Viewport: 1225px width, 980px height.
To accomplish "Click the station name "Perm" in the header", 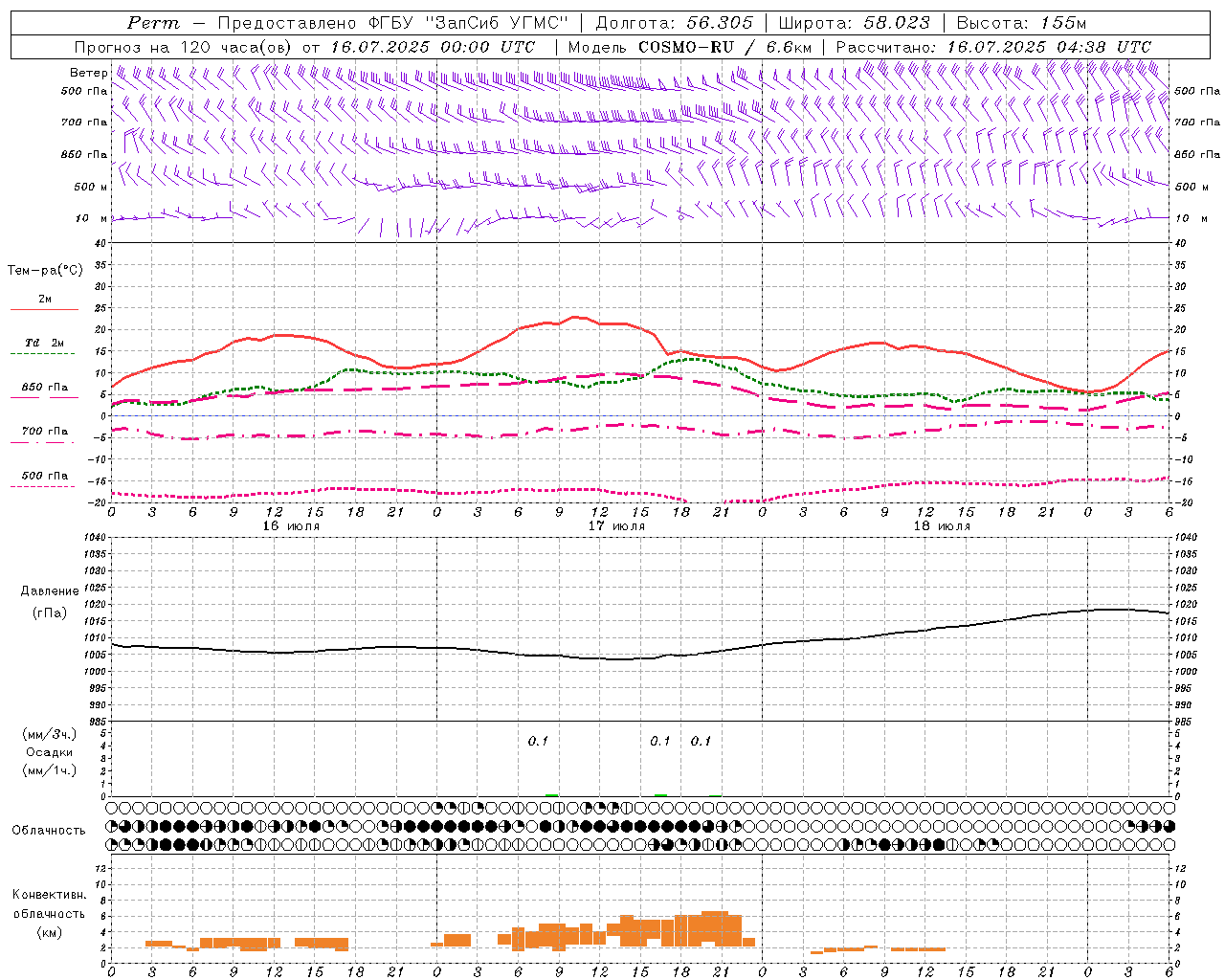I will click(x=153, y=23).
